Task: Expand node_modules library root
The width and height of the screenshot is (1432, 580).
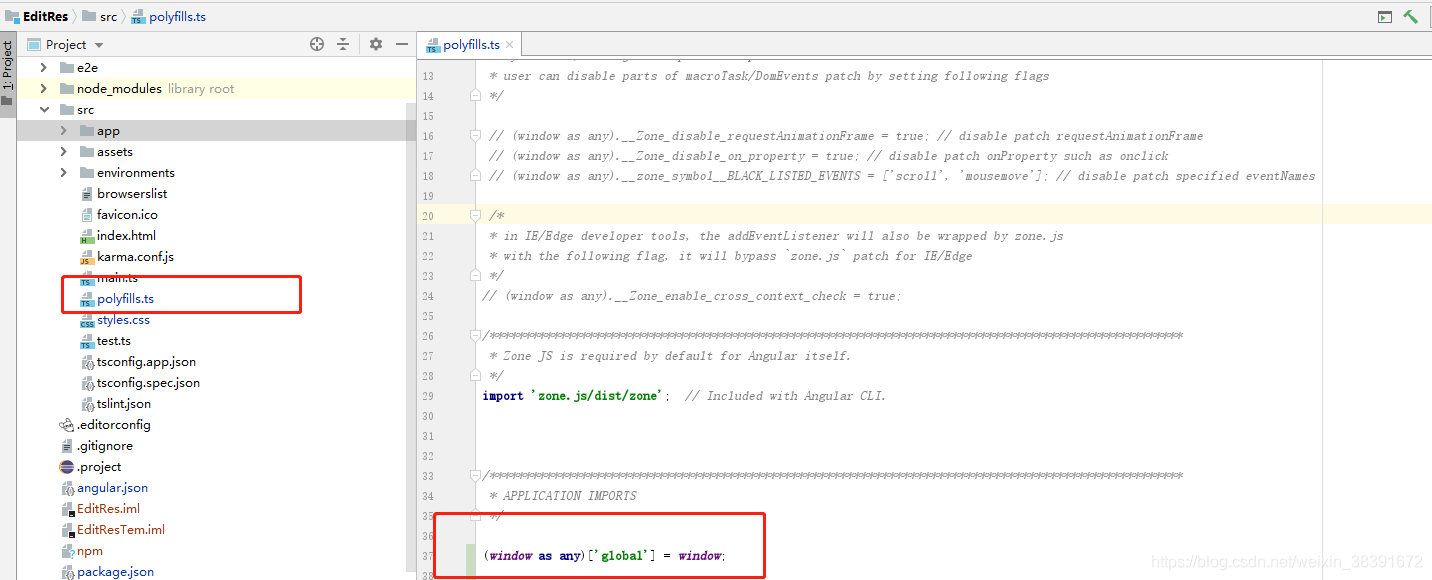Action: coord(42,87)
